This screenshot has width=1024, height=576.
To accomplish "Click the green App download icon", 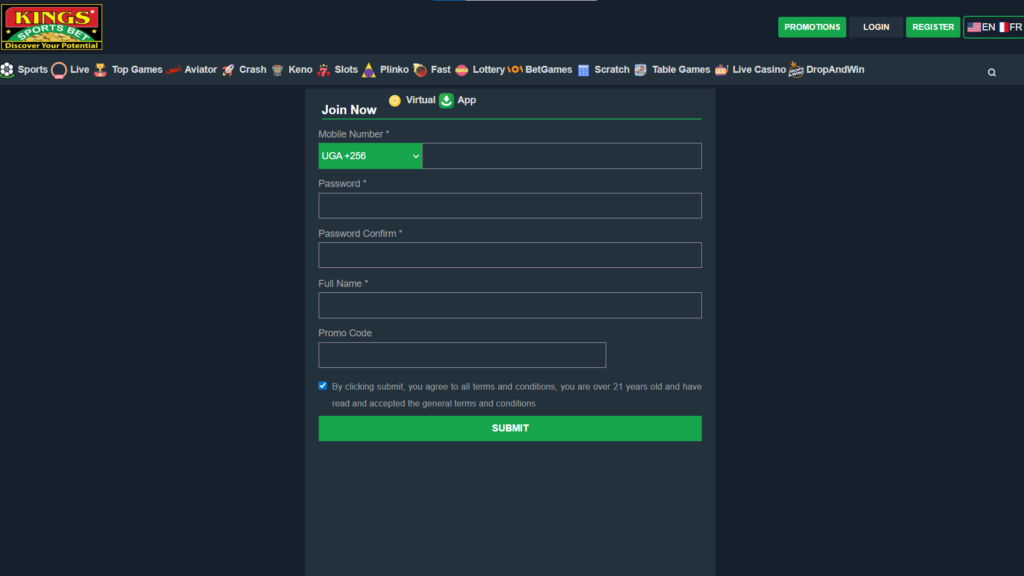I will (x=447, y=100).
